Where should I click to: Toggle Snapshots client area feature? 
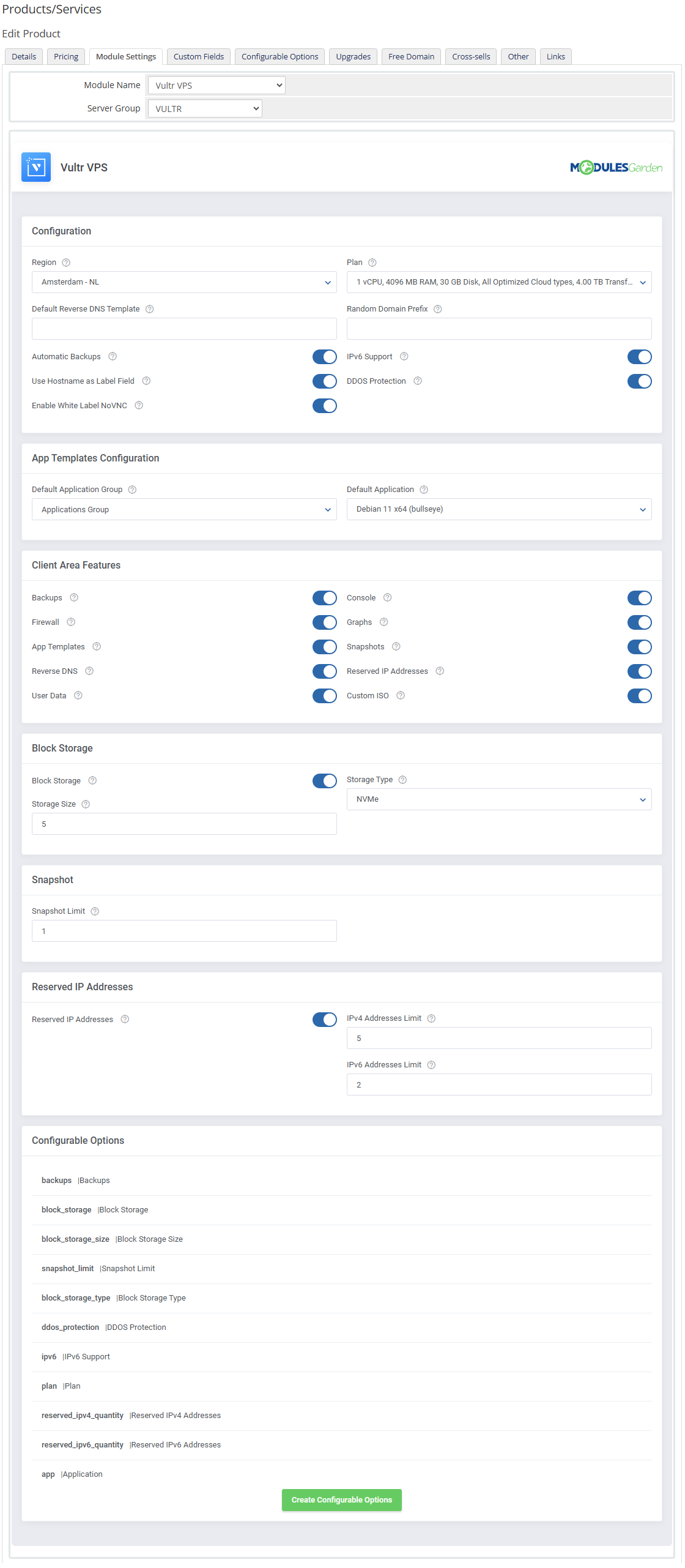coord(639,647)
